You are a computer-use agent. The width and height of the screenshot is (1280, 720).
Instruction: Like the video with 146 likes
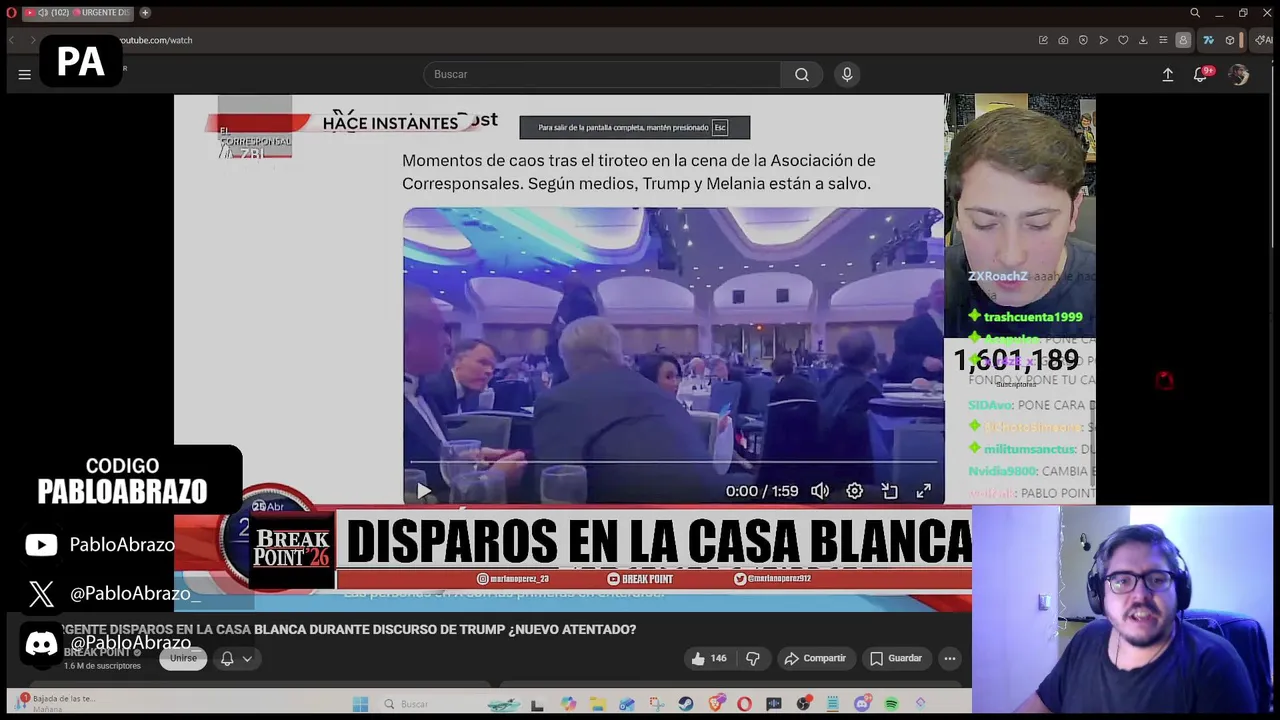pyautogui.click(x=709, y=658)
